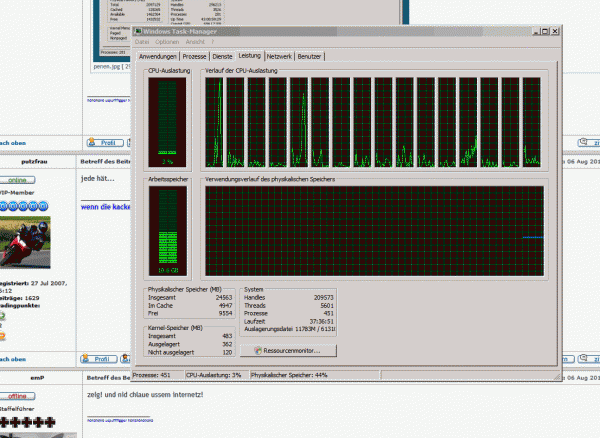600x438 pixels.
Task: Click the Profil button under the top post
Action: (105, 143)
